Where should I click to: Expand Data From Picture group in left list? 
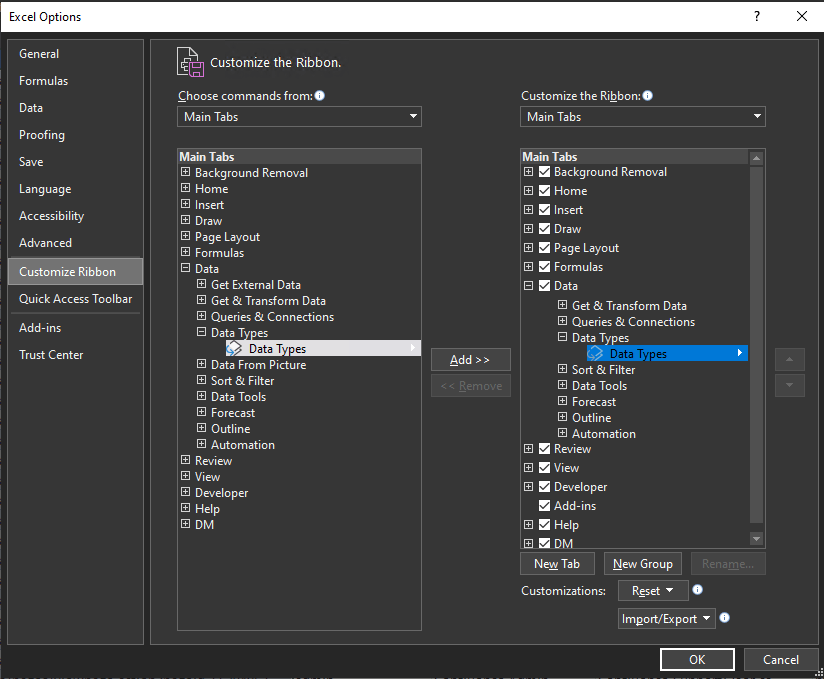(x=201, y=364)
